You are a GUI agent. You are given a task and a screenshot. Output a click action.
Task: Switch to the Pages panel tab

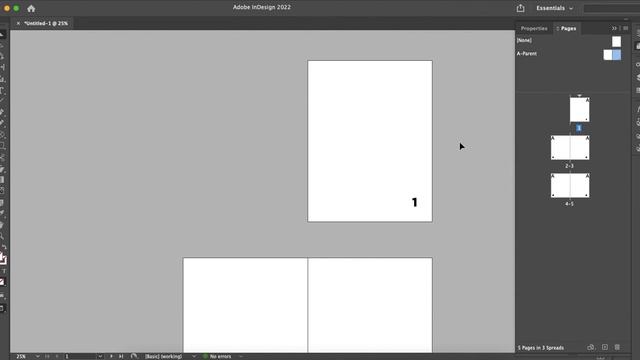(567, 29)
